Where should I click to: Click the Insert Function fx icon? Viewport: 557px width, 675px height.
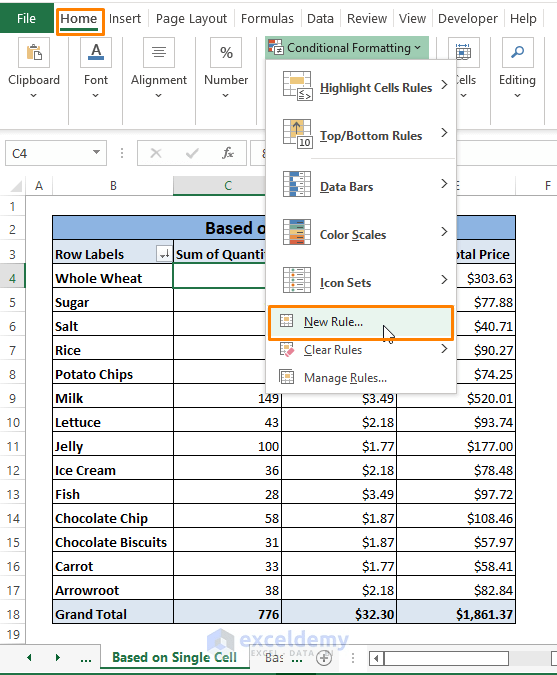[228, 153]
